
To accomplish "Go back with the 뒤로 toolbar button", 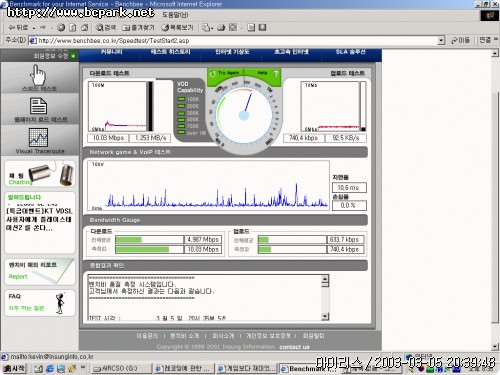I will [x=18, y=28].
